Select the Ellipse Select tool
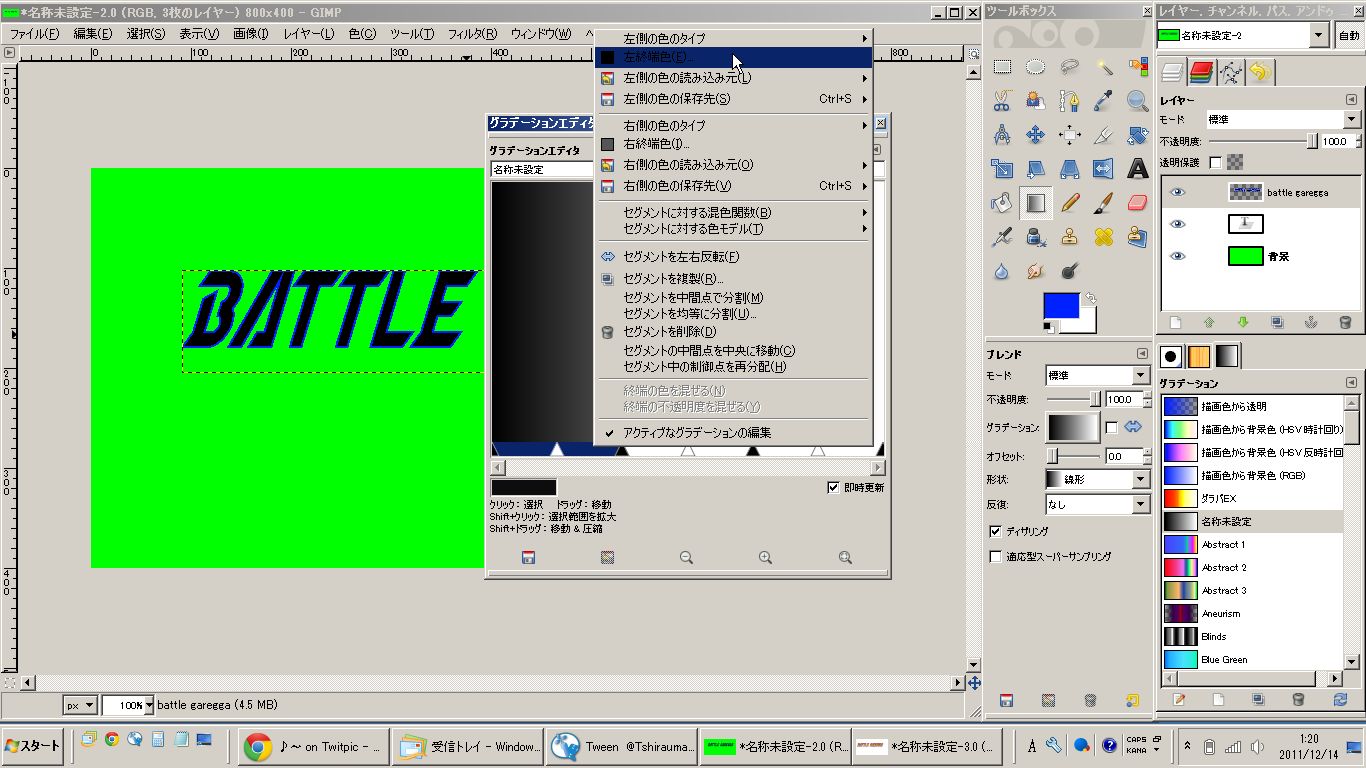The width and height of the screenshot is (1366, 768). [1036, 67]
